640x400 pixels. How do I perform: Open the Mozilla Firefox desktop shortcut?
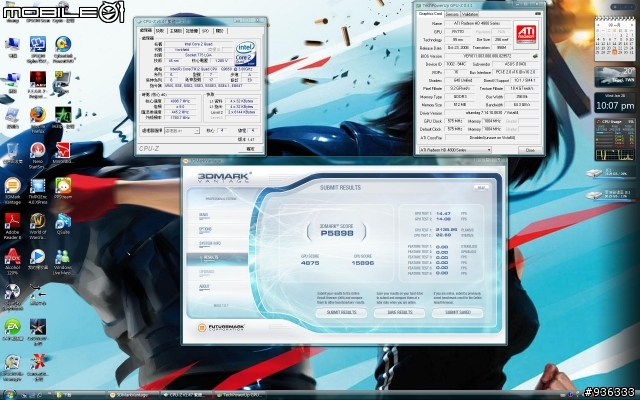[38, 120]
